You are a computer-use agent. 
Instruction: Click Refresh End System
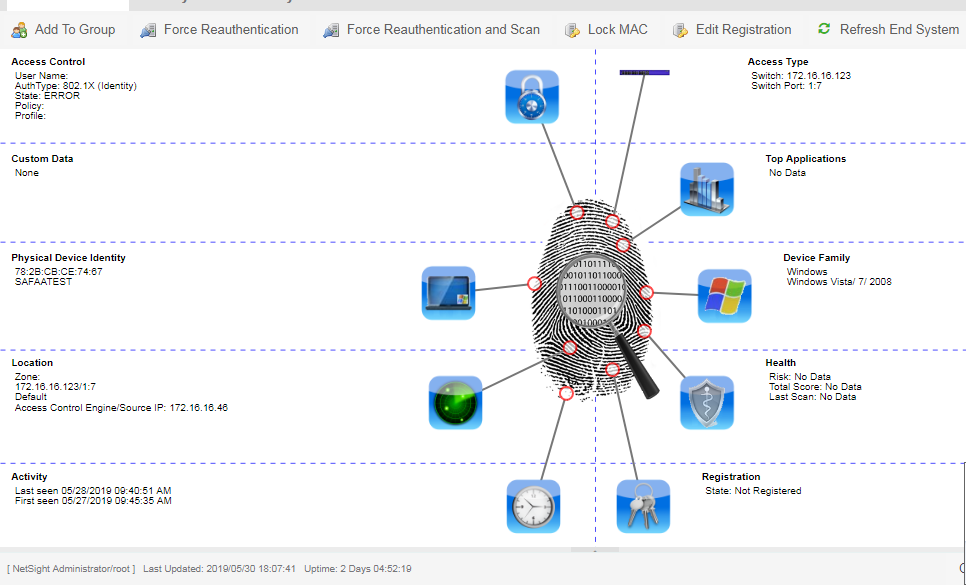888,30
